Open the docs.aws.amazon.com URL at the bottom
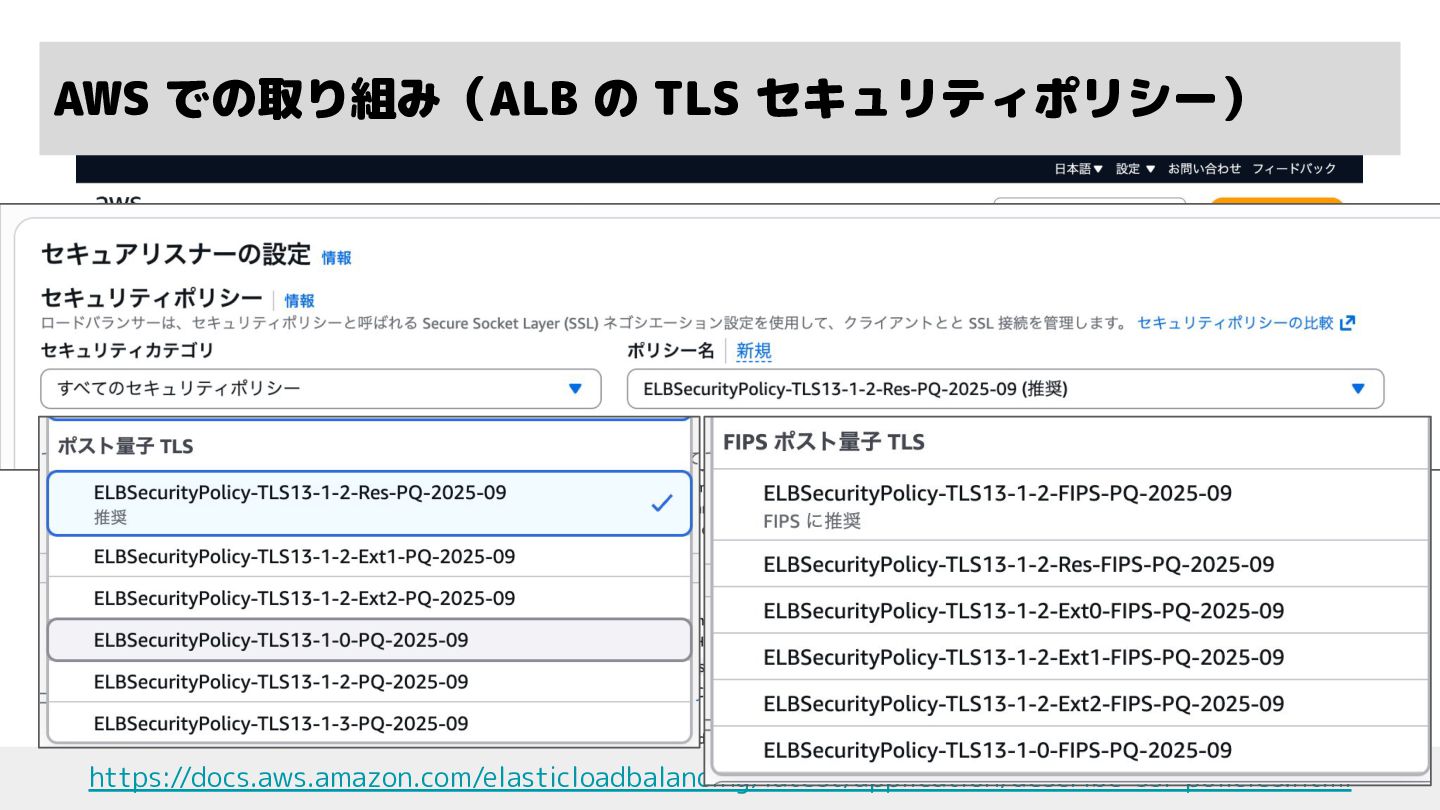 click(400, 777)
